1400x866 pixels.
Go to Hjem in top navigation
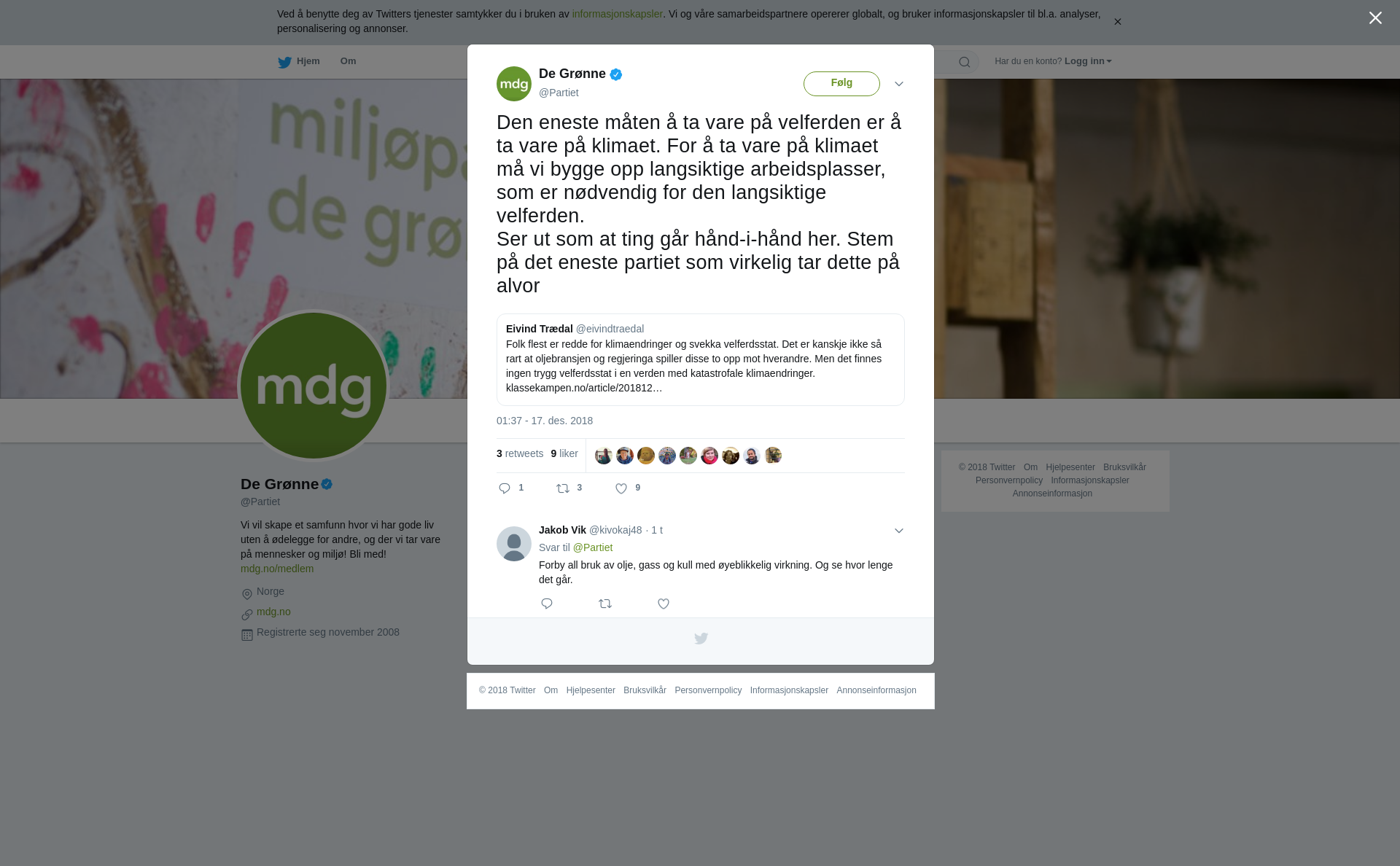click(x=299, y=62)
